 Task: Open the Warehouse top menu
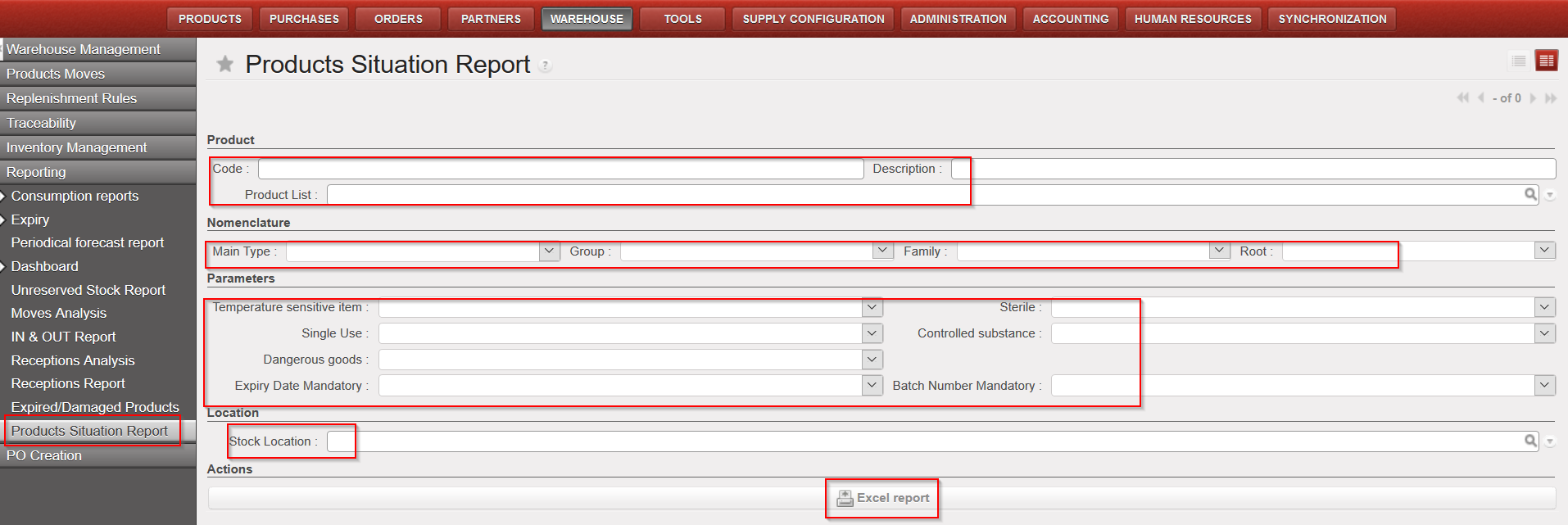[x=587, y=19]
